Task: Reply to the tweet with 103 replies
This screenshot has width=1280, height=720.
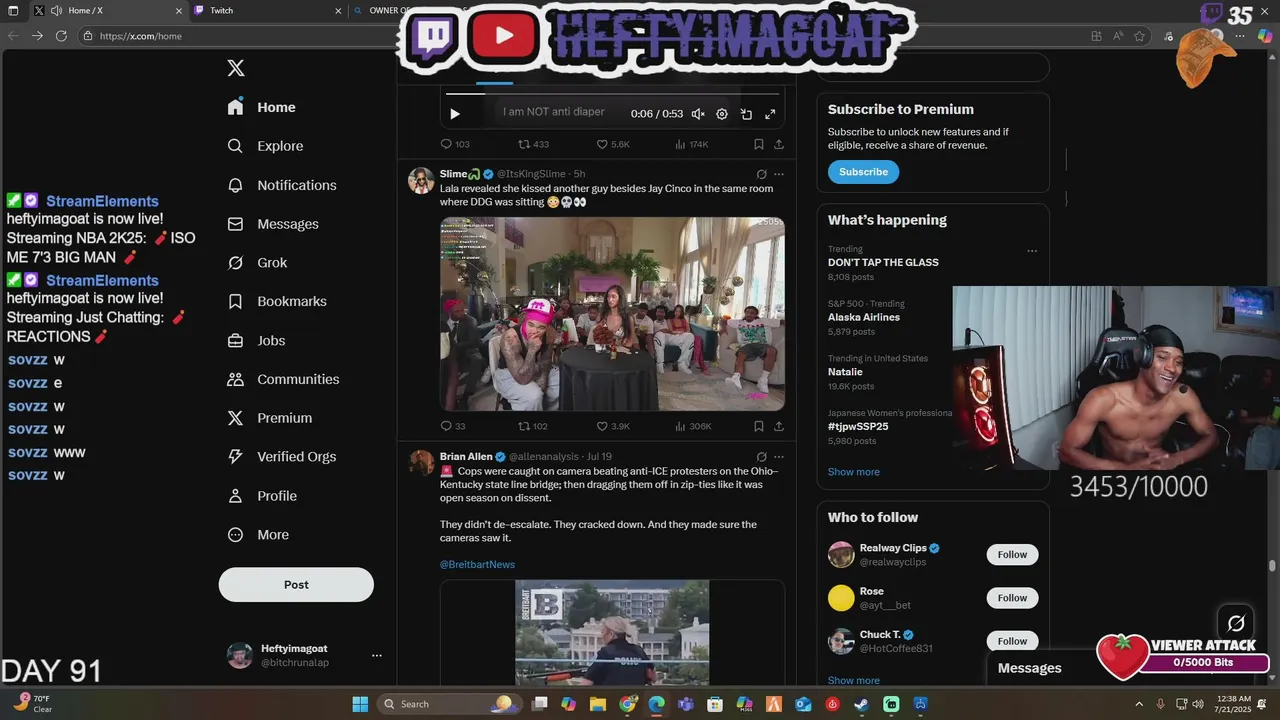Action: (x=455, y=144)
